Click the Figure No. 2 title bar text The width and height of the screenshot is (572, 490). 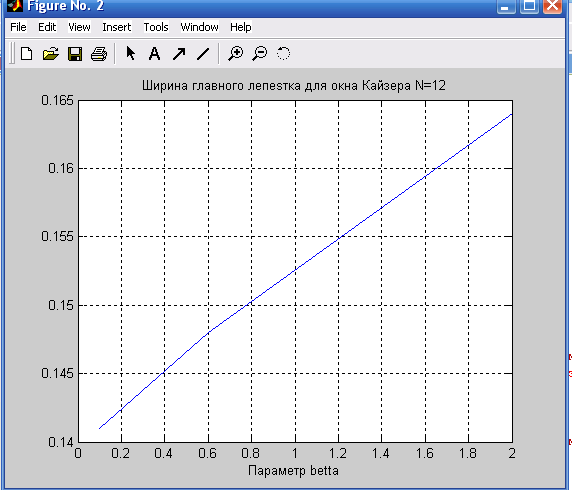tap(66, 6)
